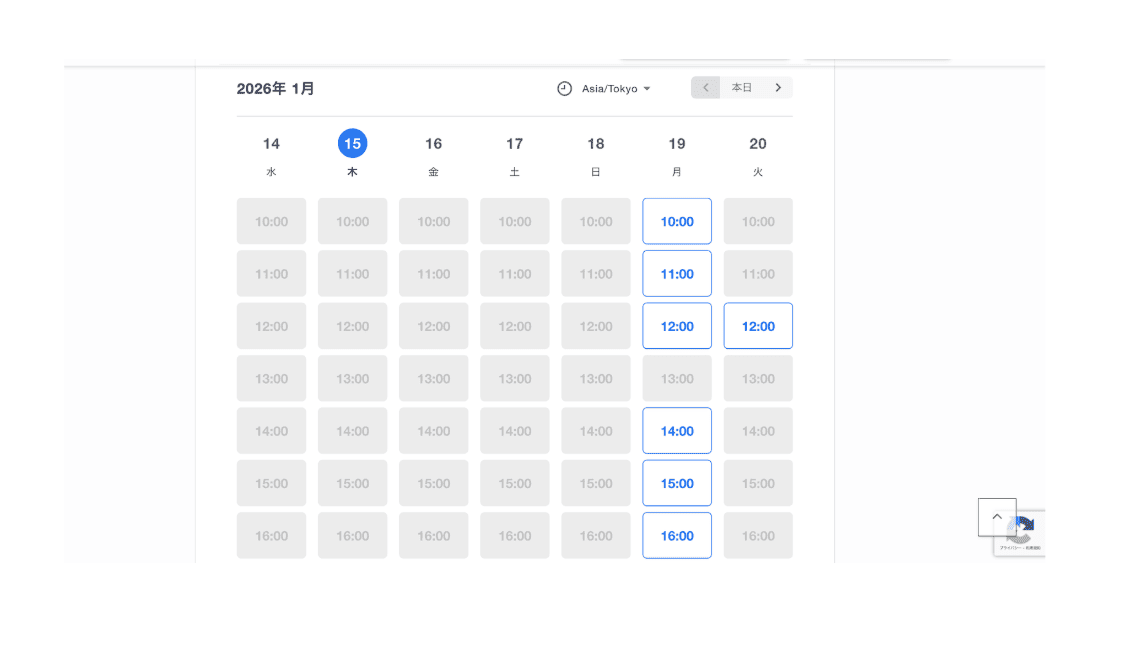Viewport: 1136px width, 672px height.
Task: Book the 15:00 slot on Monday 19
Action: pyautogui.click(x=677, y=484)
